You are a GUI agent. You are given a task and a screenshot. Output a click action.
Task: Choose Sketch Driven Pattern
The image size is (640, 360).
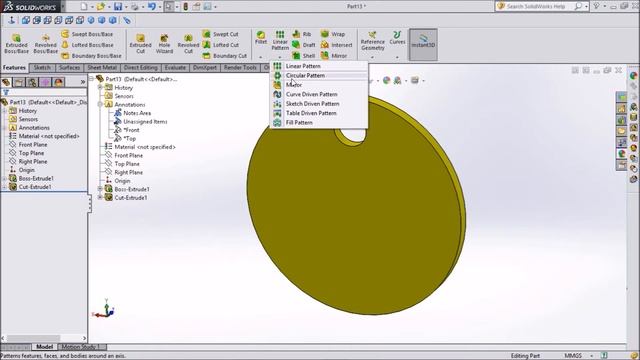point(319,104)
